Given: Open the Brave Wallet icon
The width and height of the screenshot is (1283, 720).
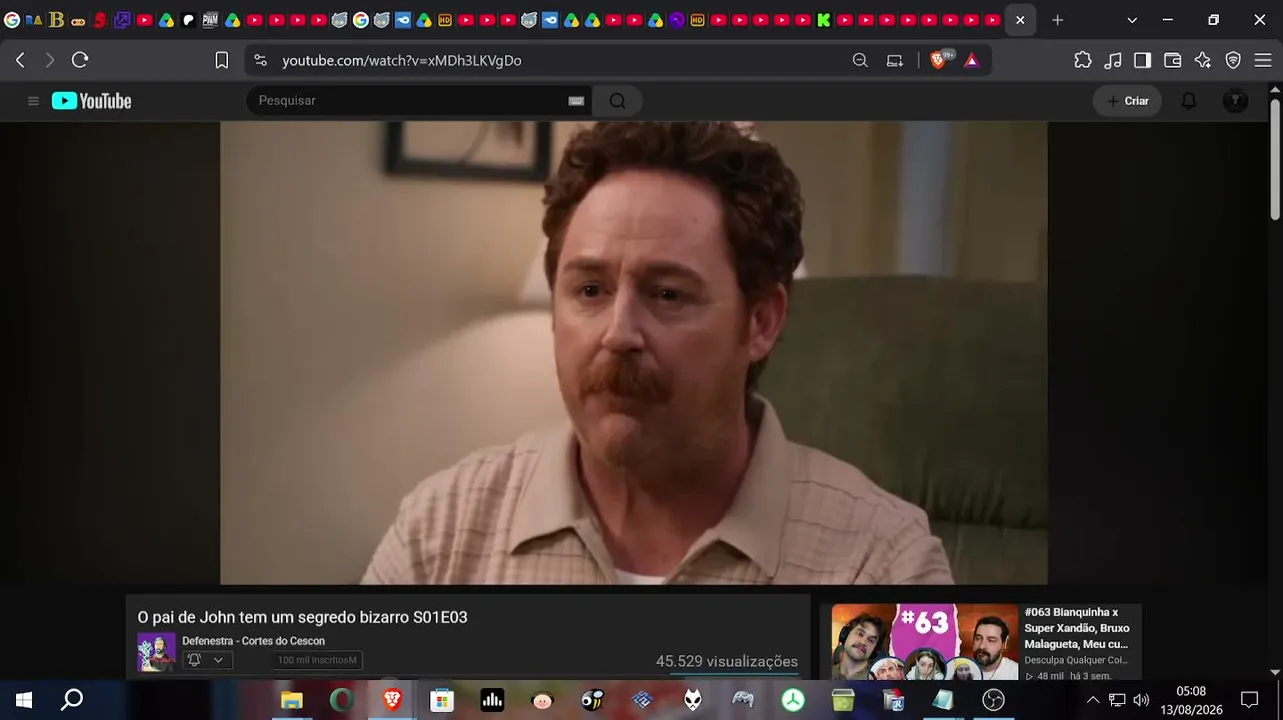Looking at the screenshot, I should point(1173,60).
